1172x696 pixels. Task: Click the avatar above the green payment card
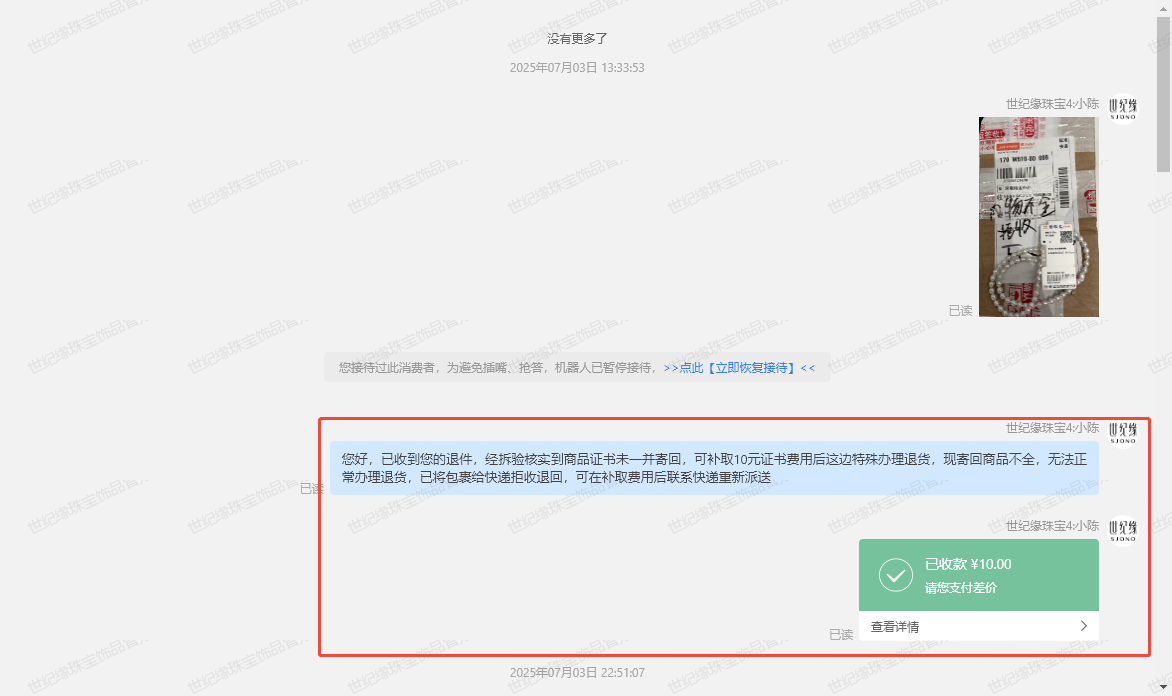point(1123,530)
